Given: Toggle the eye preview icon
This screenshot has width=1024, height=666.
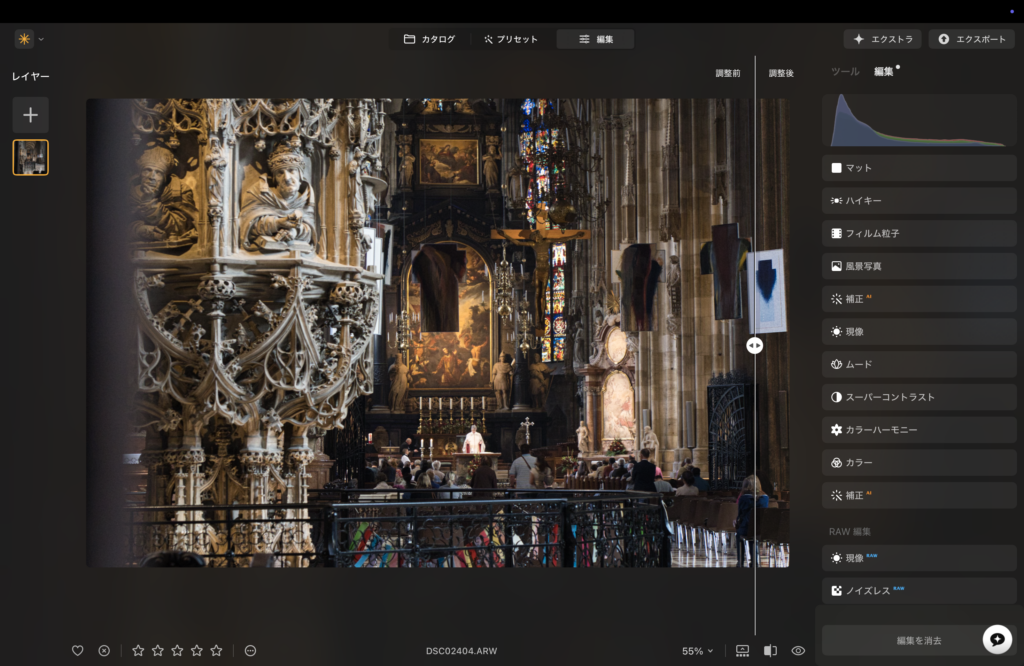Looking at the screenshot, I should tap(798, 650).
